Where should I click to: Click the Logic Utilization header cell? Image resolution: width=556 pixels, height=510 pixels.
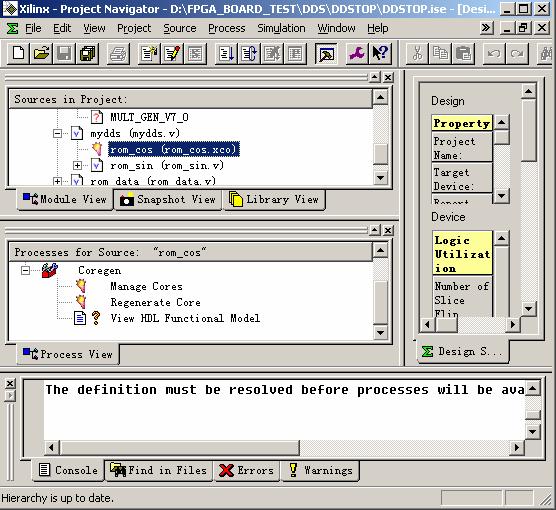pos(462,253)
